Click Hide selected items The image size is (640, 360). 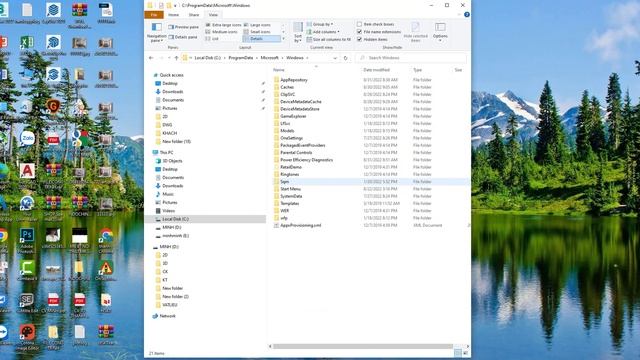pyautogui.click(x=415, y=32)
